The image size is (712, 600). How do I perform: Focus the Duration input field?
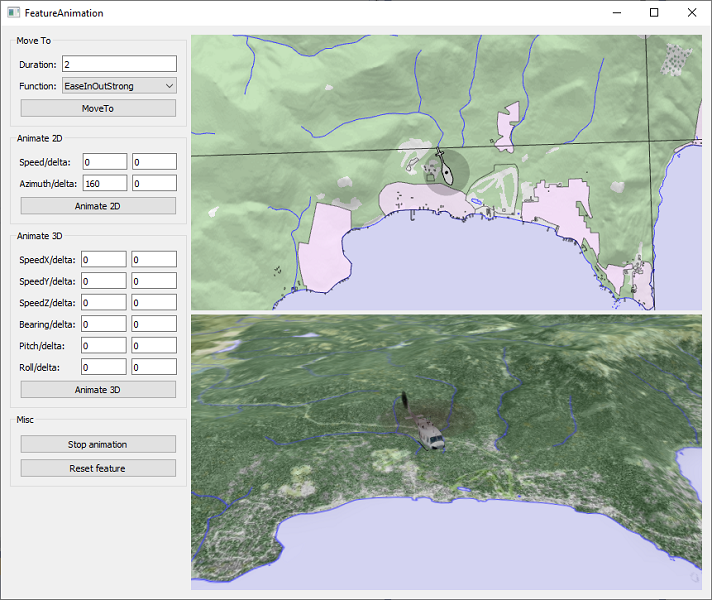point(119,64)
